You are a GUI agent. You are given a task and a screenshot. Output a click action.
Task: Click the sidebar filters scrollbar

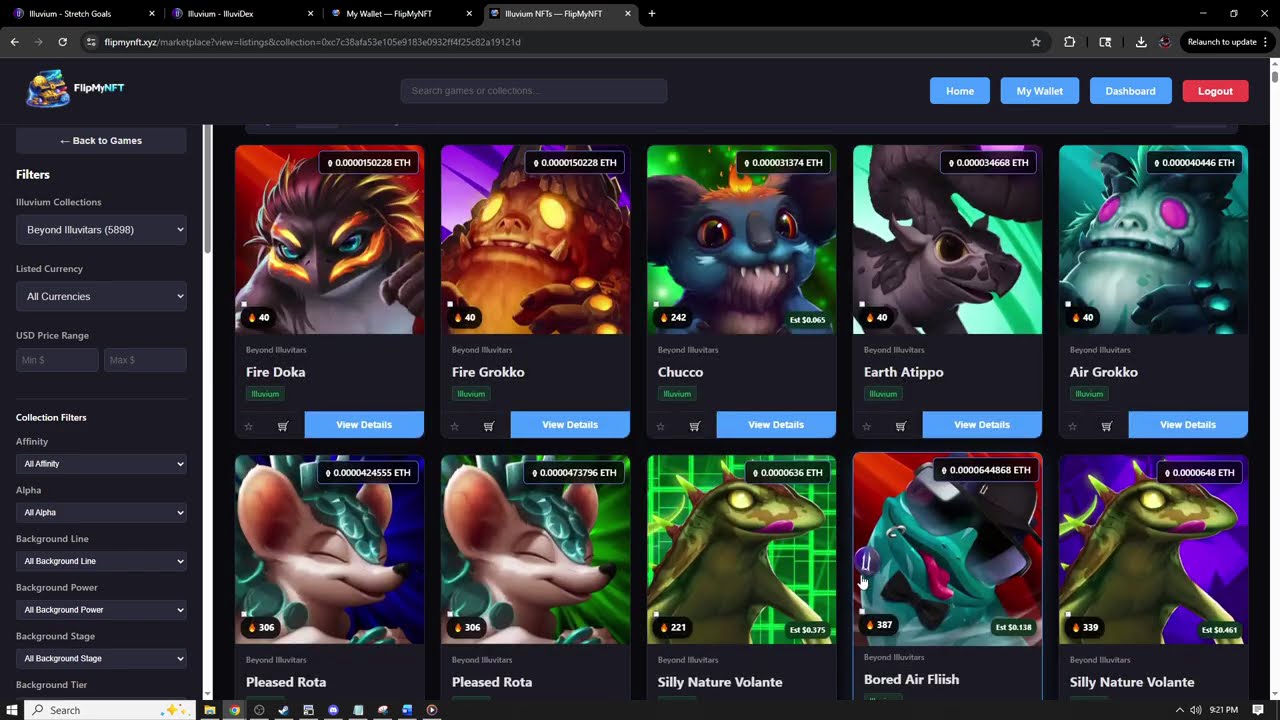pos(208,190)
